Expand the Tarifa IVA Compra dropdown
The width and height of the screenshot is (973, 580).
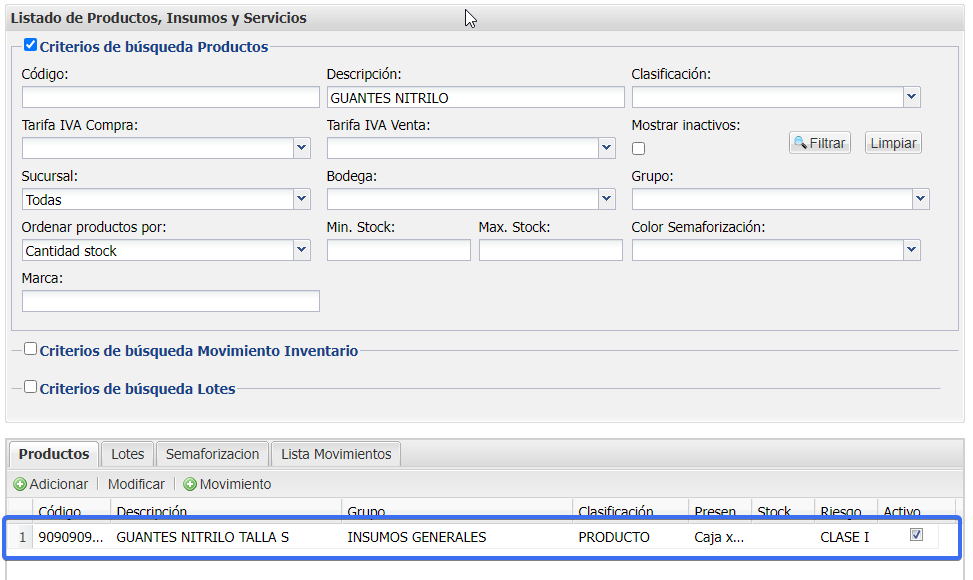click(302, 148)
